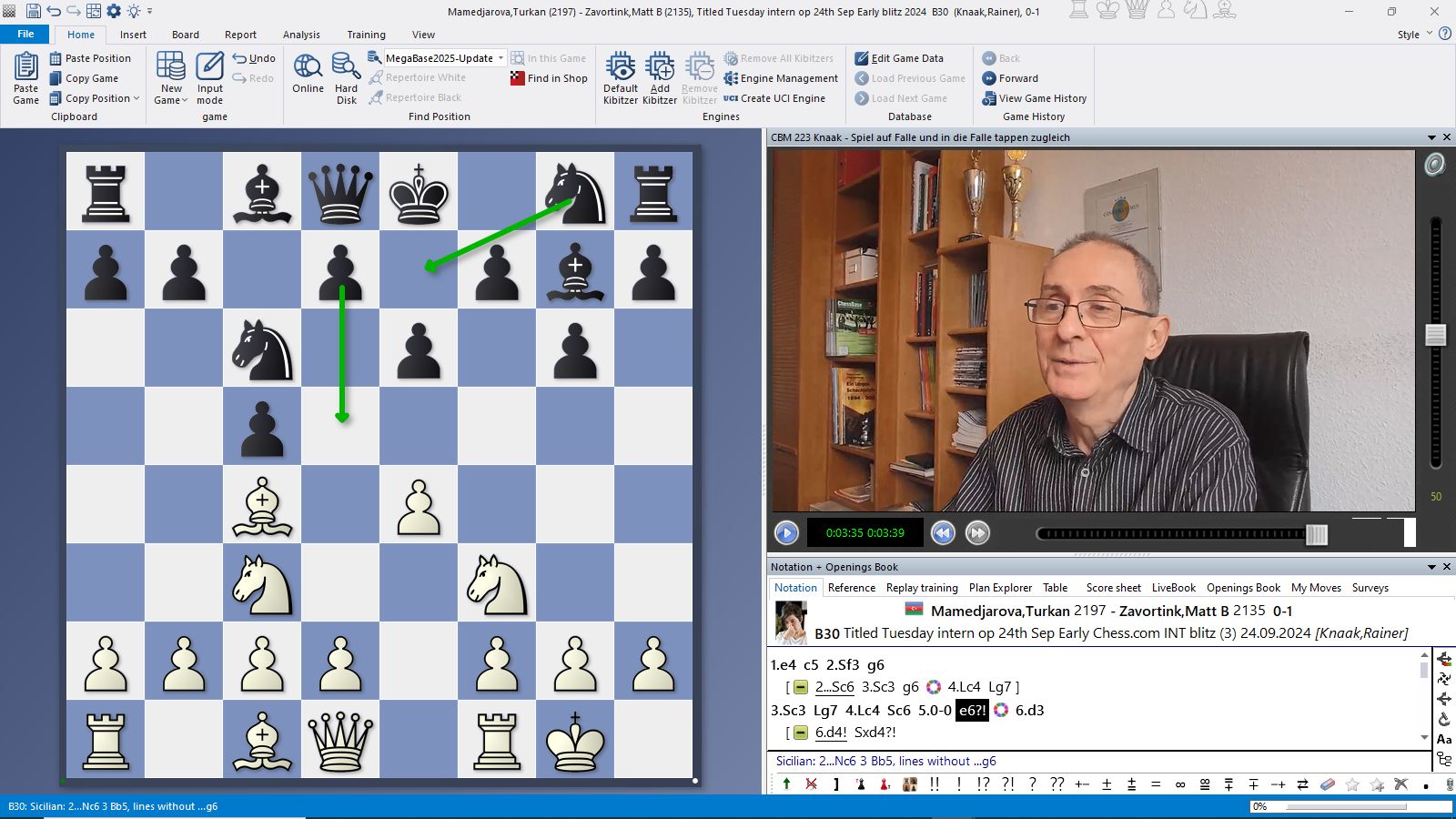
Task: Expand the Copy Position dropdown
Action: coord(136,98)
